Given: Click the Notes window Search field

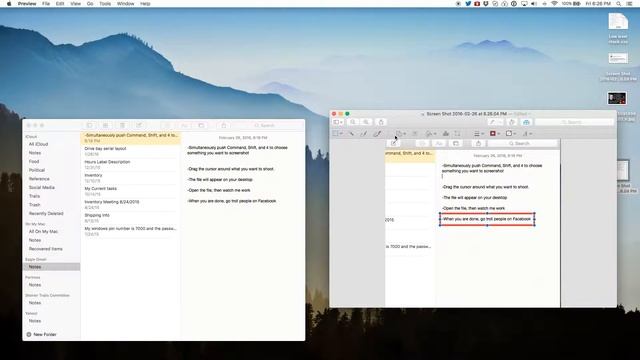Looking at the screenshot, I should pyautogui.click(x=267, y=125).
